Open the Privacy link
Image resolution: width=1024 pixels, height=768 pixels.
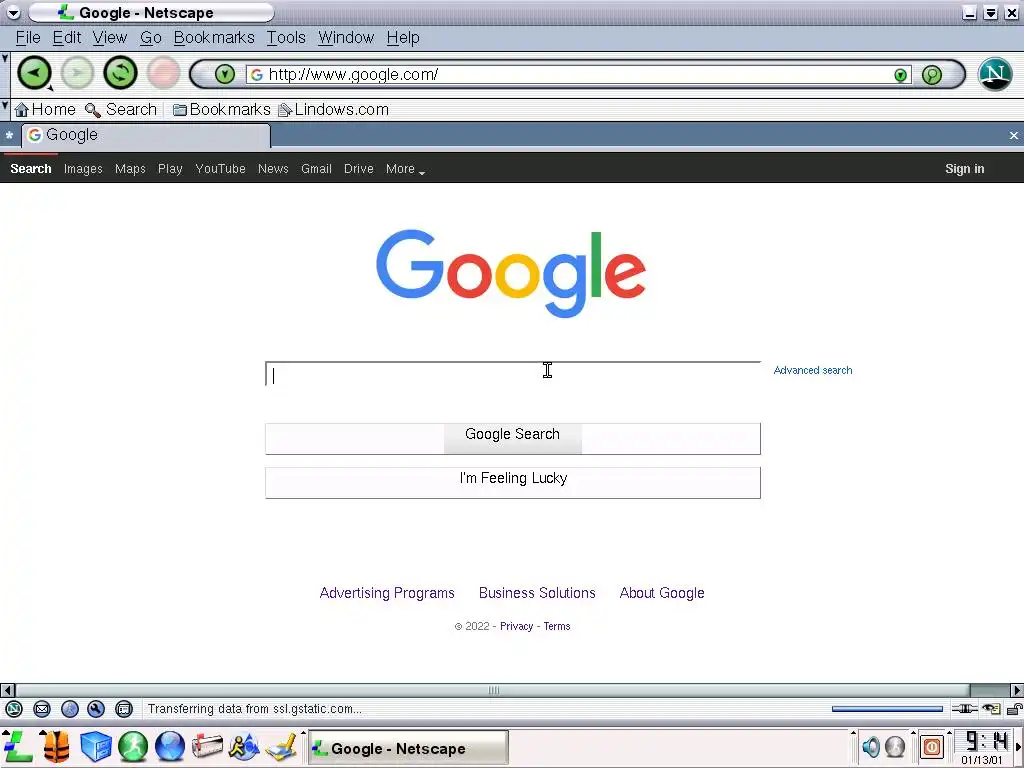(517, 626)
